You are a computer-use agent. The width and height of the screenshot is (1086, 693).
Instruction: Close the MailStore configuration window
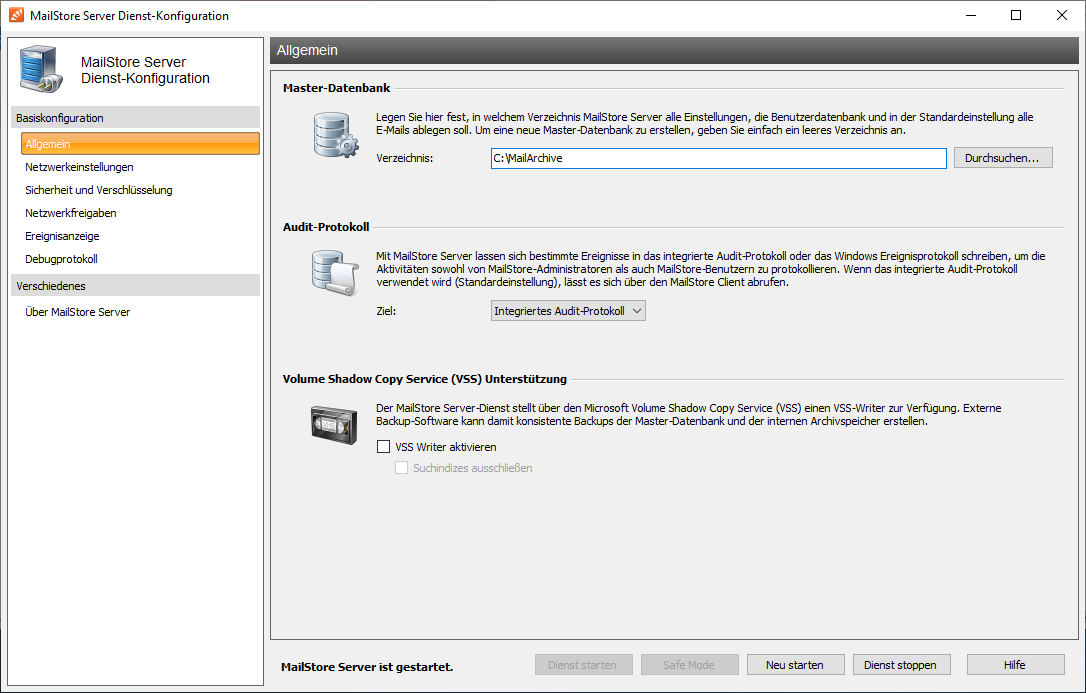1061,15
